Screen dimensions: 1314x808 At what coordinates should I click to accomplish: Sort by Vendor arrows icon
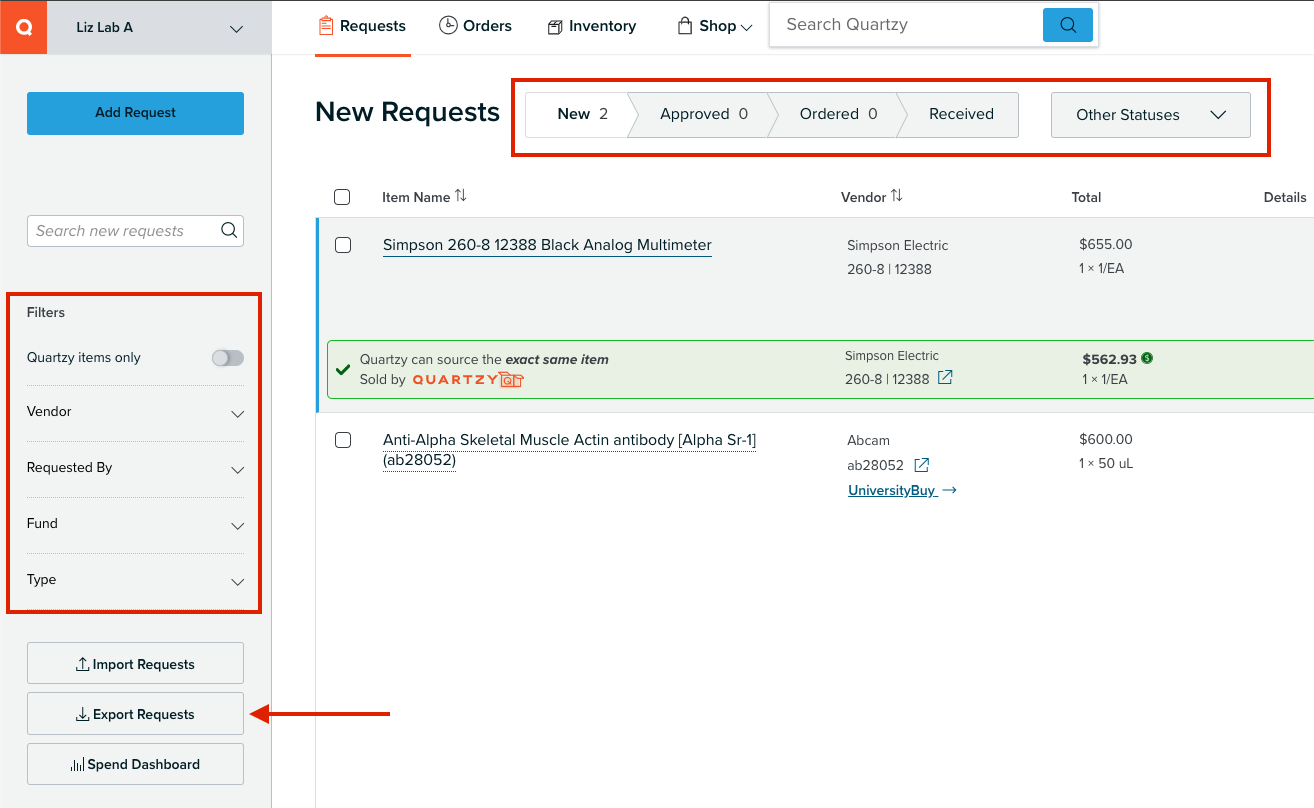pos(897,196)
